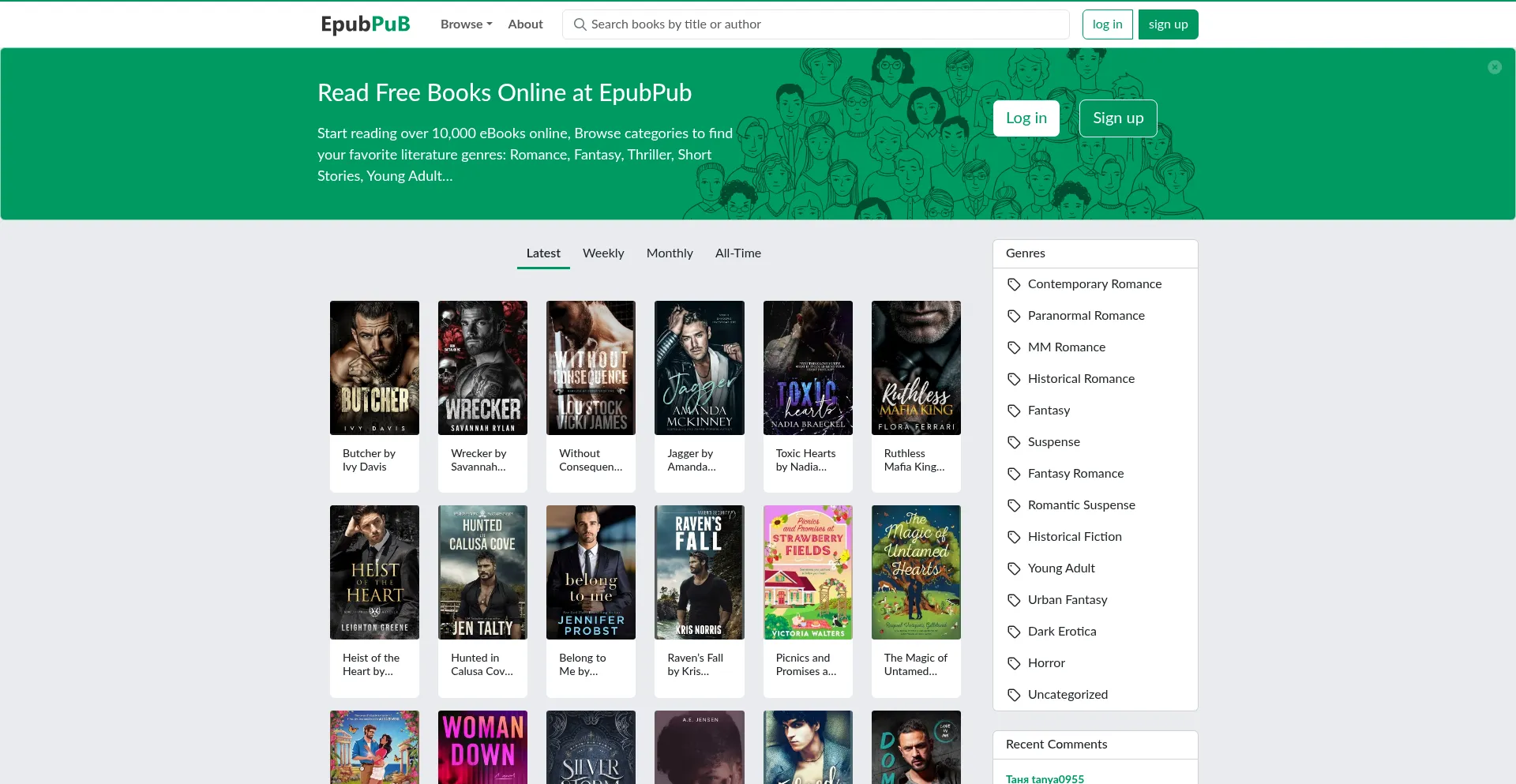Show the Monthly book list
The image size is (1516, 784).
pyautogui.click(x=669, y=253)
